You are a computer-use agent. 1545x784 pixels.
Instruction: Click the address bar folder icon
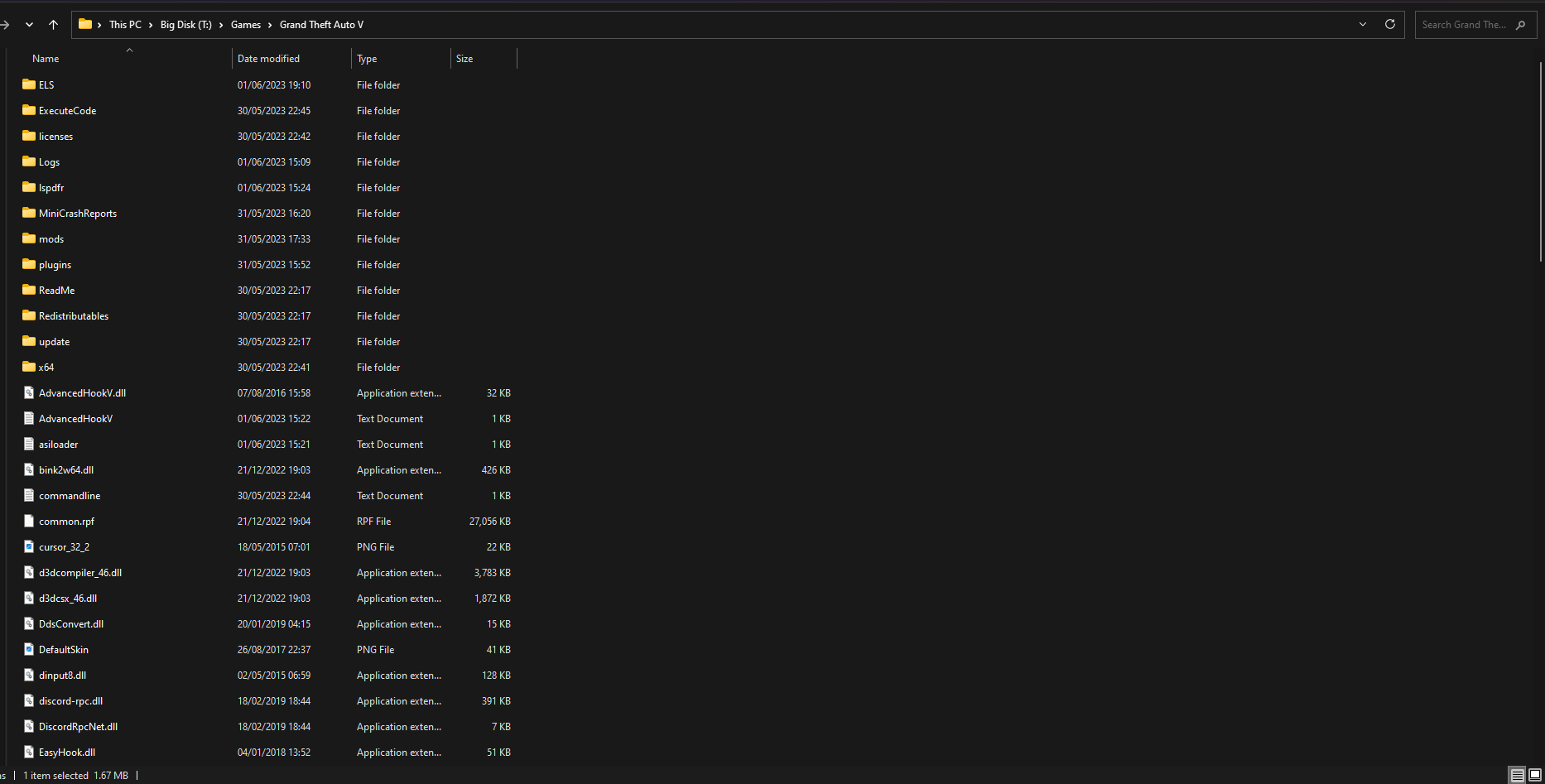tap(85, 24)
